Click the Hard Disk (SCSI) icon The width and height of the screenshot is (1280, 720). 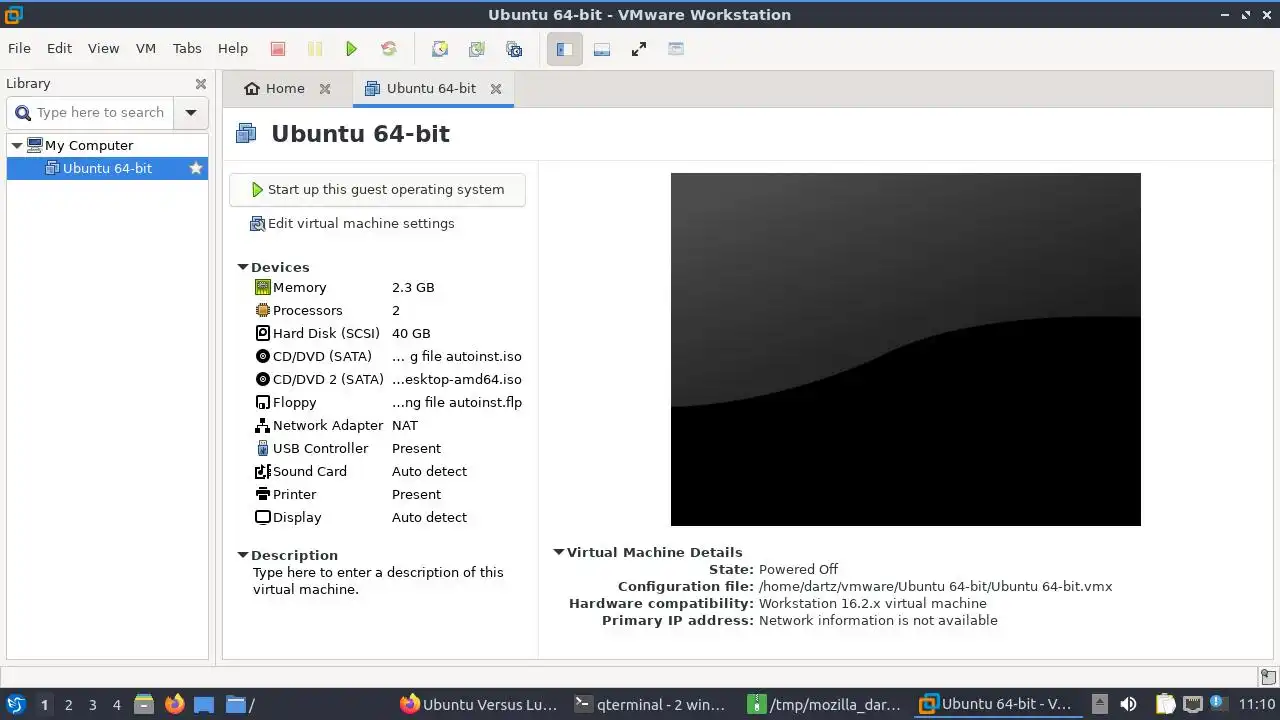point(263,333)
